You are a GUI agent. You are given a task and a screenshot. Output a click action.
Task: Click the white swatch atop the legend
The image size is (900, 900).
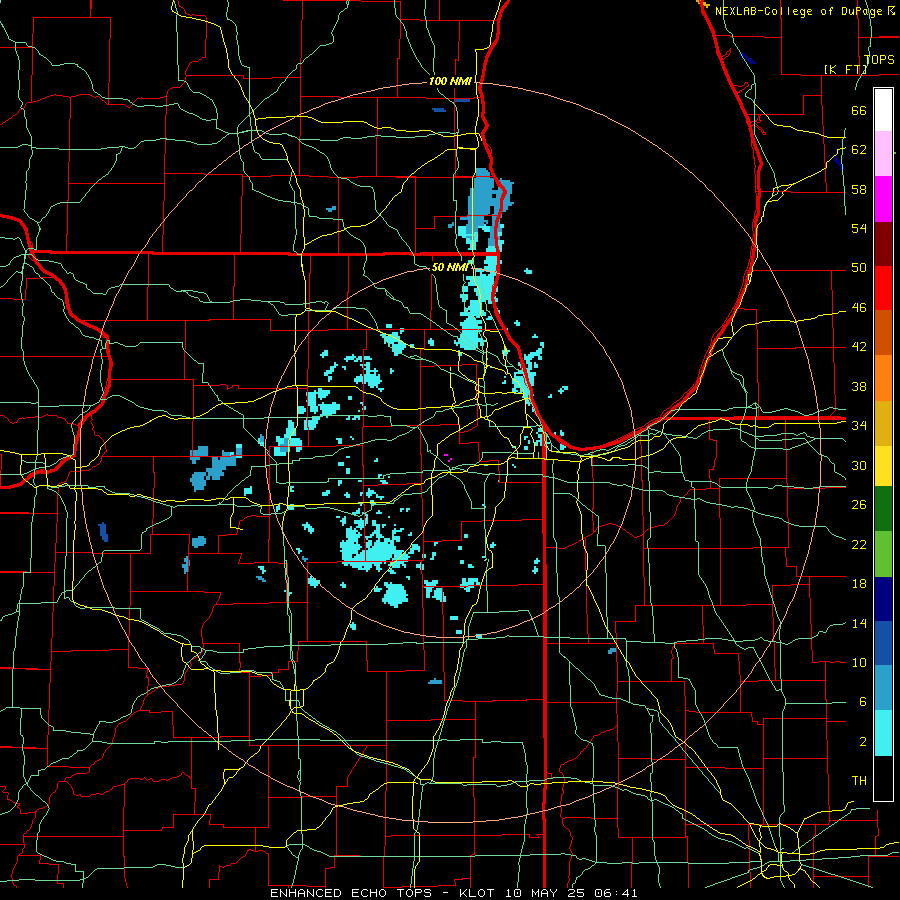(x=883, y=110)
